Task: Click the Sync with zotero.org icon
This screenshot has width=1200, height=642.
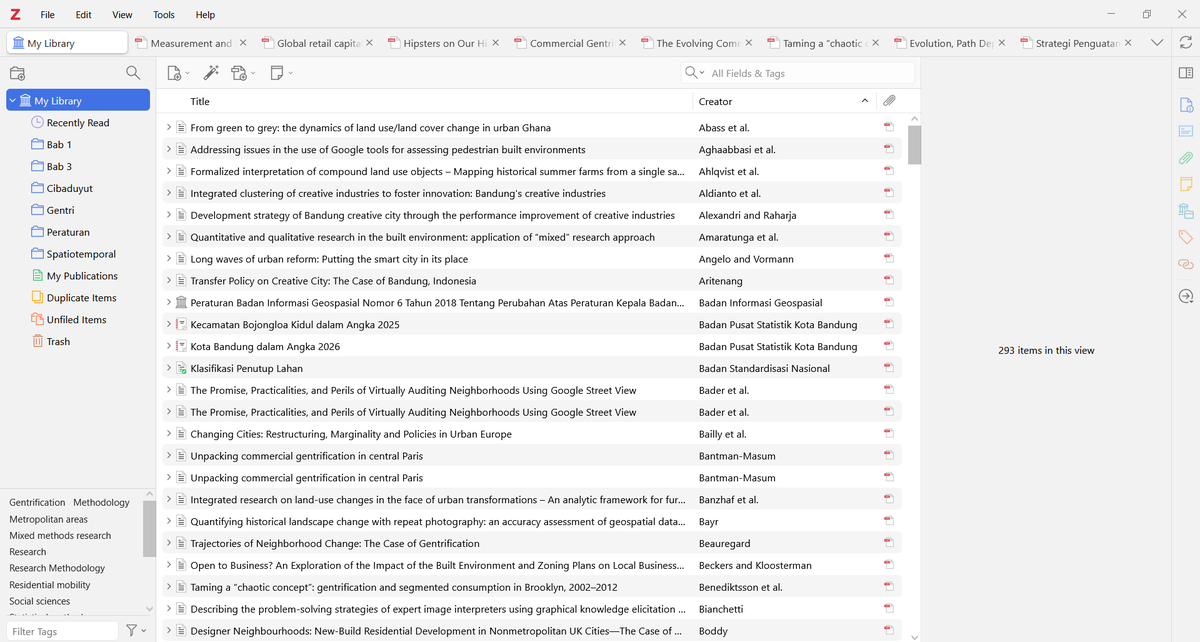Action: 1186,43
